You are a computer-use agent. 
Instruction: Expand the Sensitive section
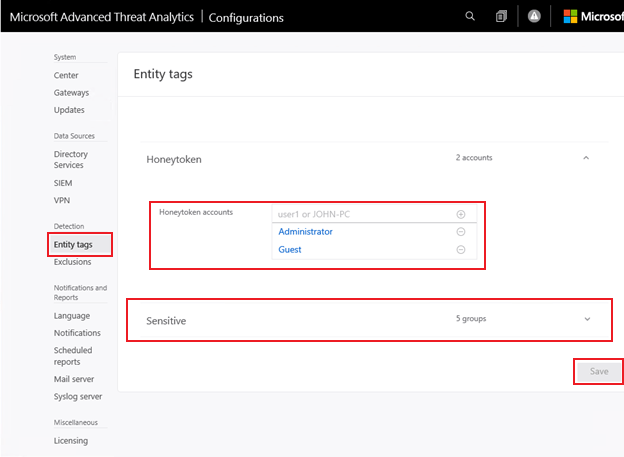click(587, 320)
